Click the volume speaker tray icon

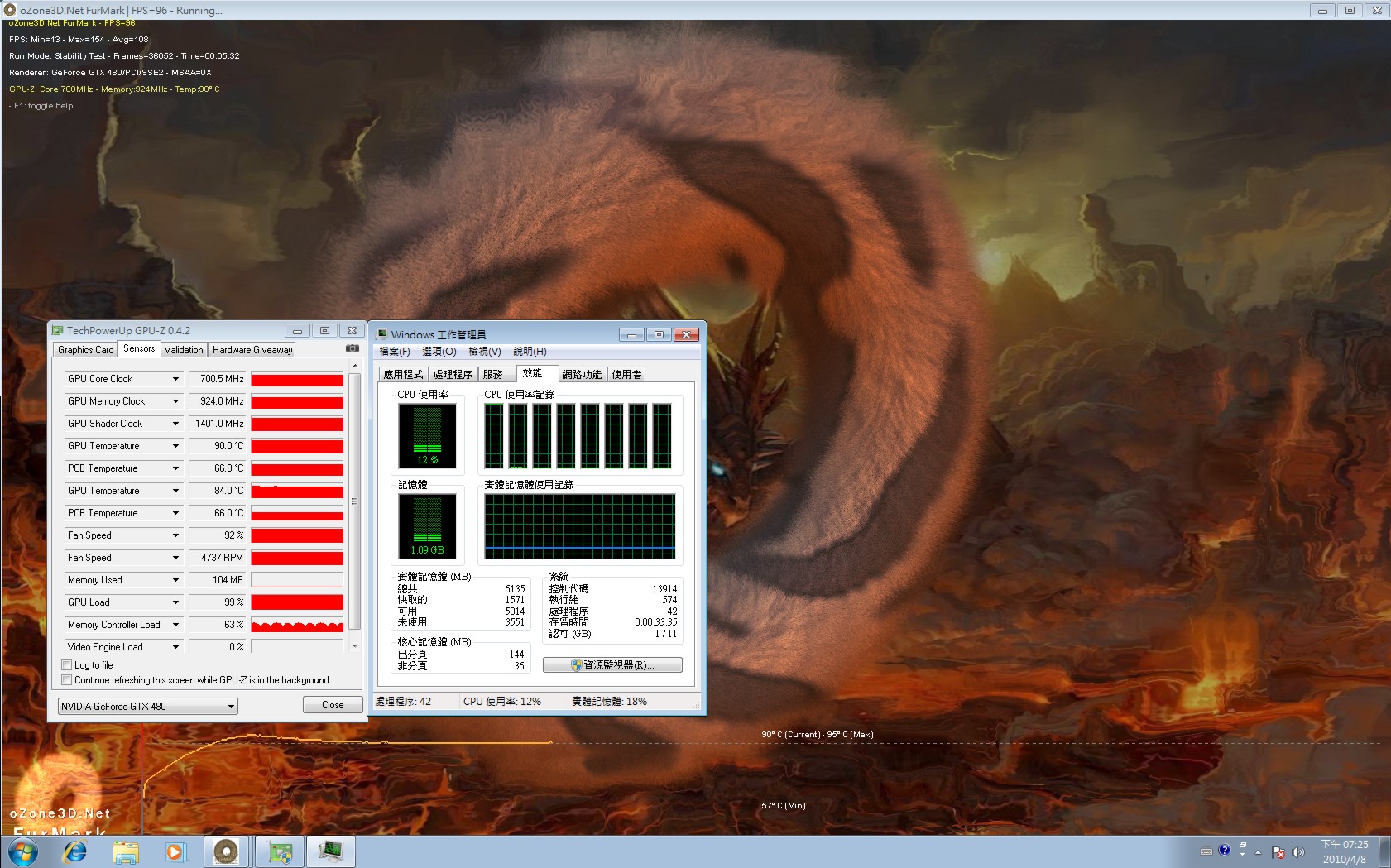point(1297,851)
